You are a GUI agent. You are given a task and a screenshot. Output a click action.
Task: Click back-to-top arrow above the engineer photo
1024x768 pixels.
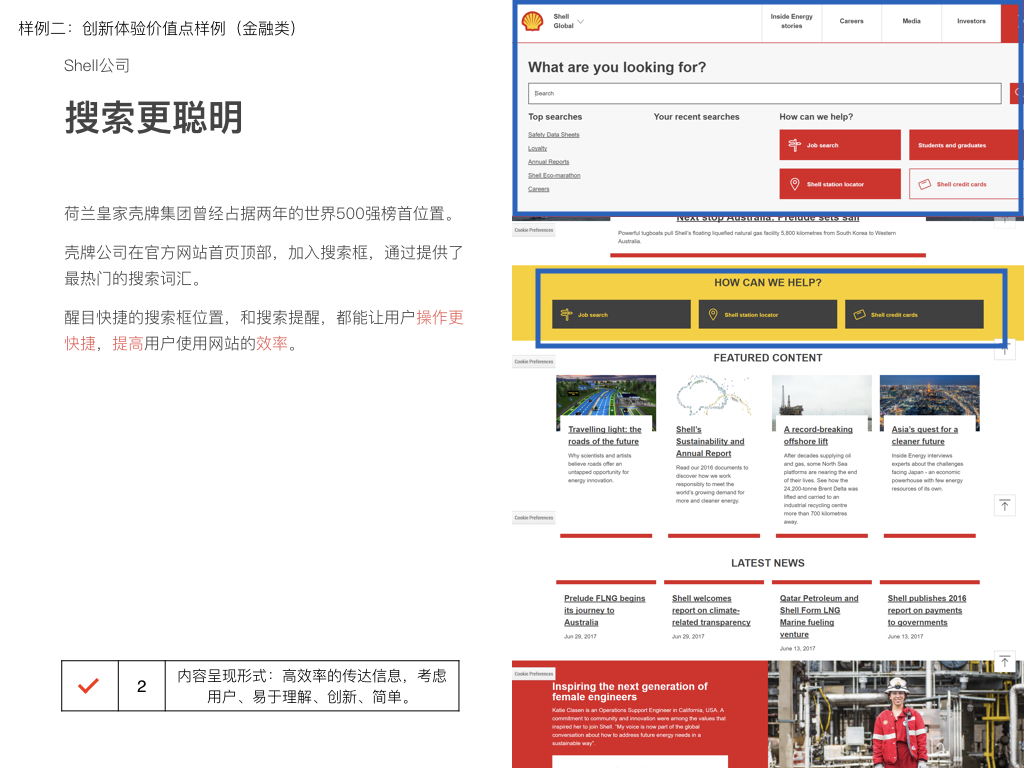point(1004,662)
